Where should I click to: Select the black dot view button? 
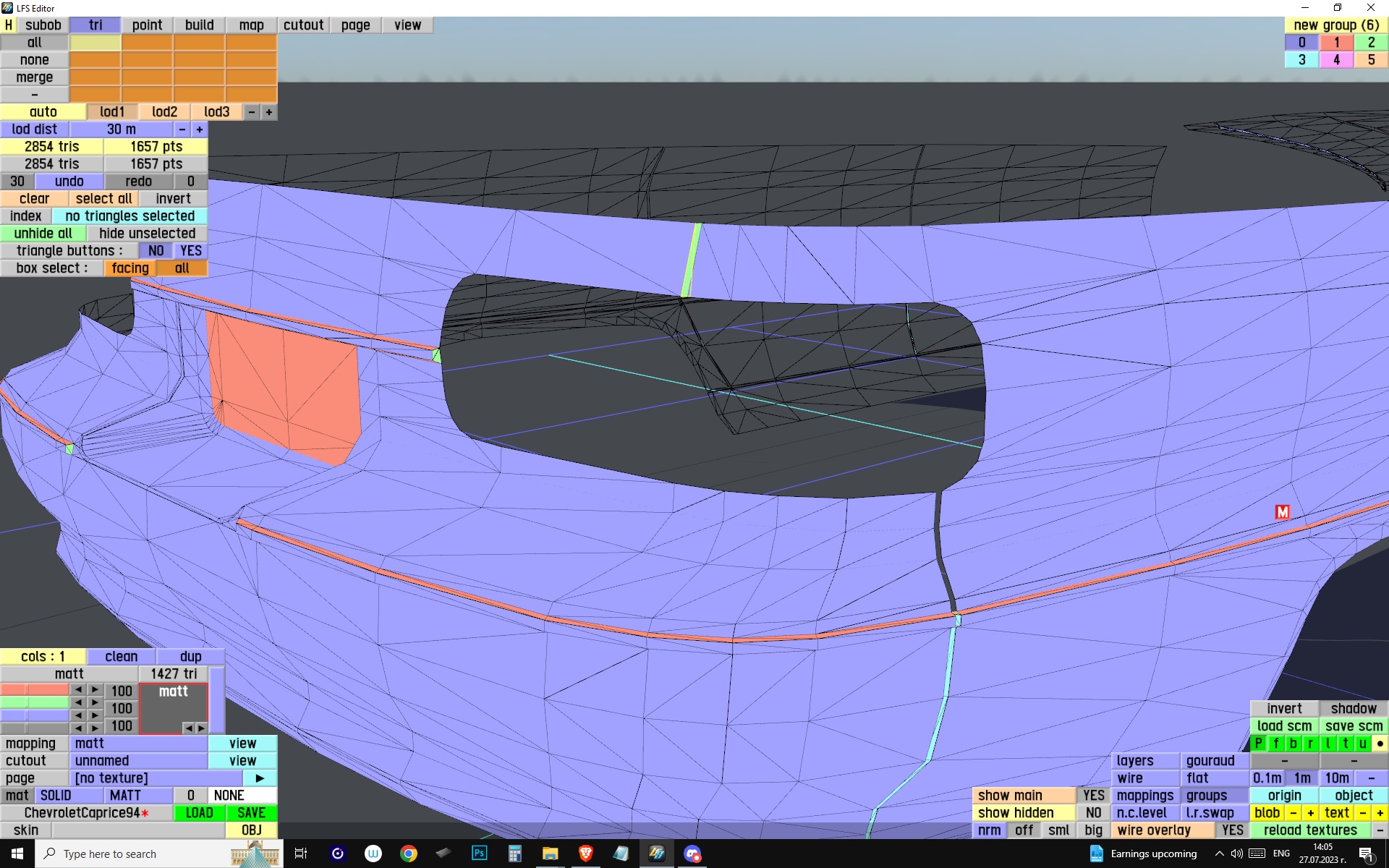[x=1380, y=744]
